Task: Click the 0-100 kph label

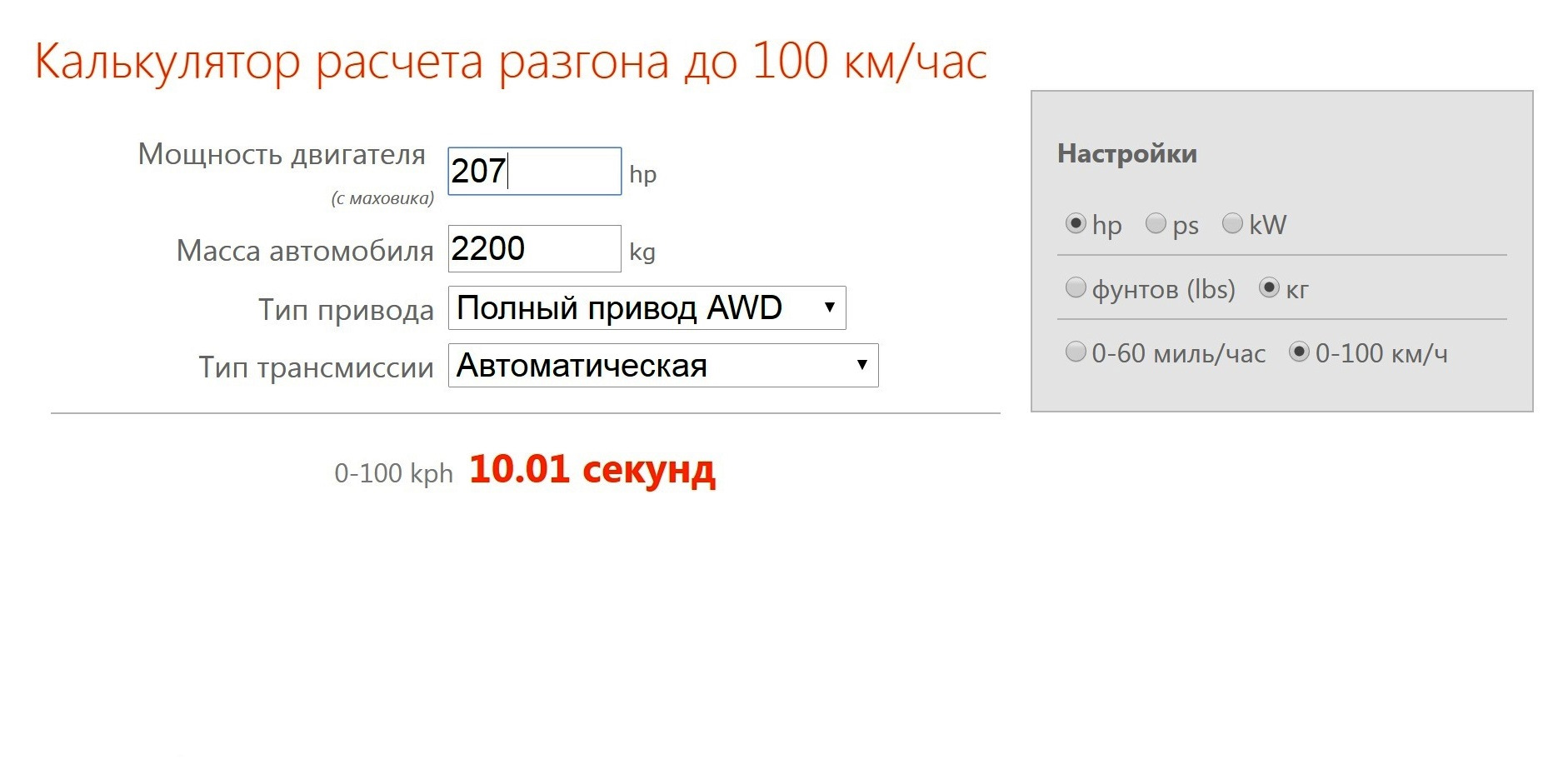Action: 393,473
